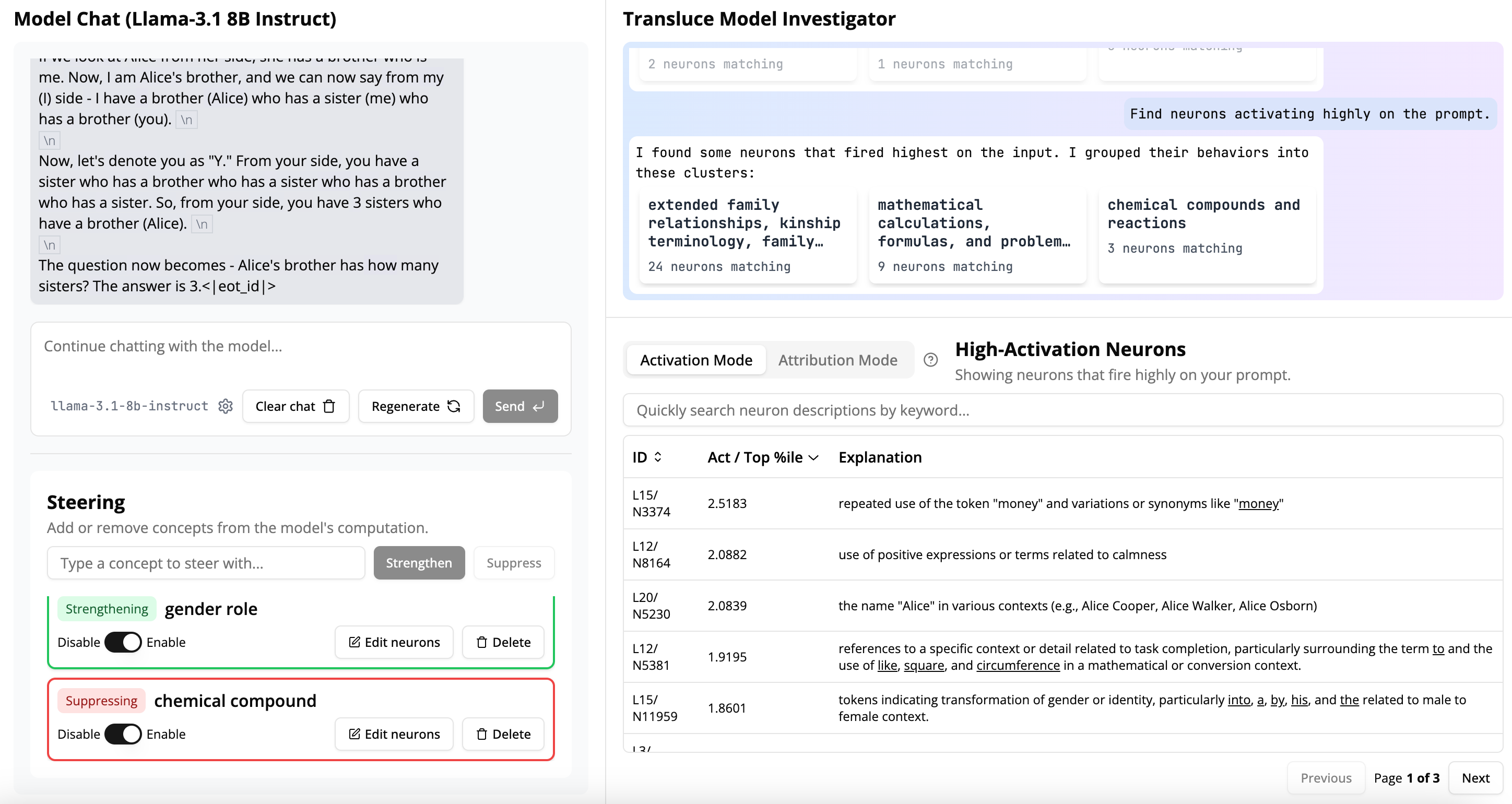The width and height of the screenshot is (1512, 804).
Task: Toggle the gender role enable switch
Action: [x=123, y=642]
